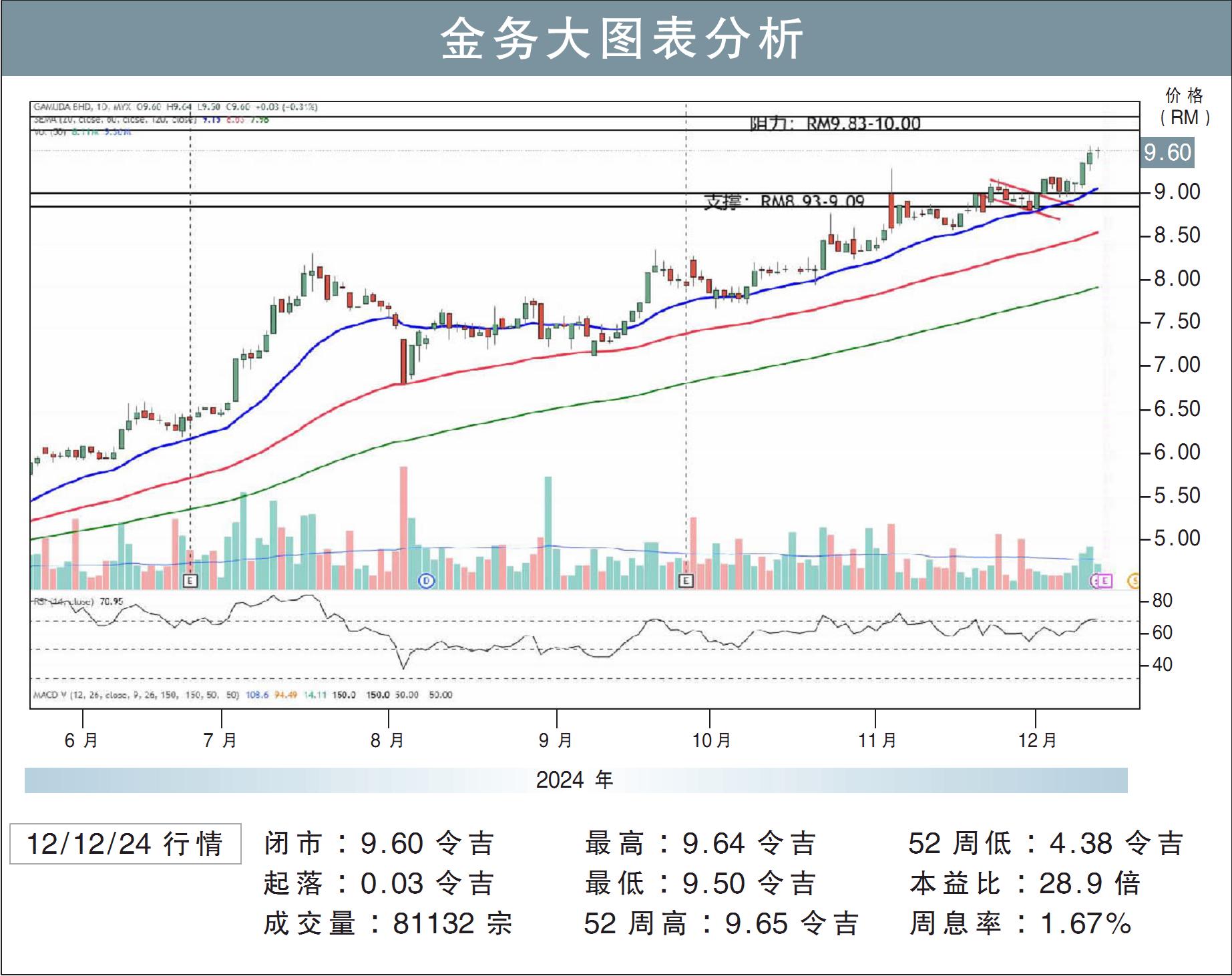Click the MACD V indicator legend
The width and height of the screenshot is (1232, 976).
(242, 695)
